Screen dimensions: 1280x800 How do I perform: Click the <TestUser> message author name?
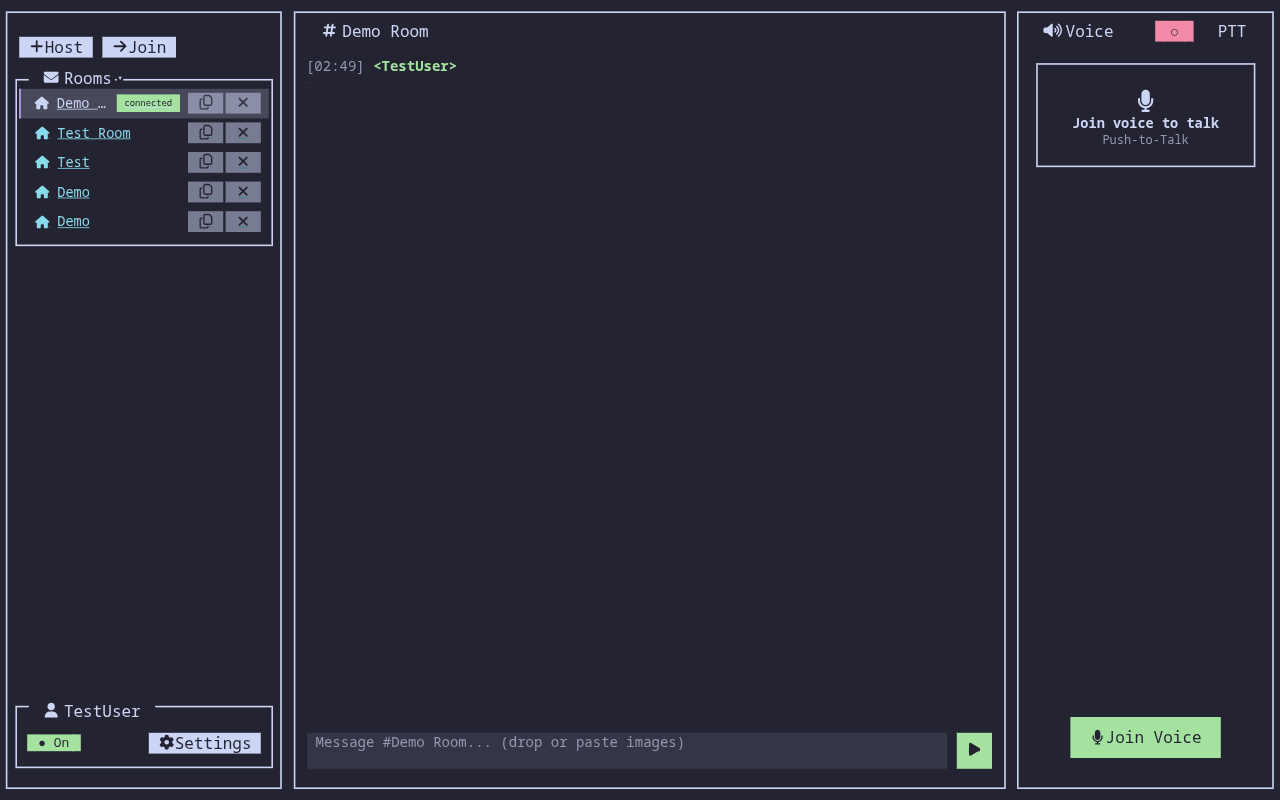click(415, 66)
